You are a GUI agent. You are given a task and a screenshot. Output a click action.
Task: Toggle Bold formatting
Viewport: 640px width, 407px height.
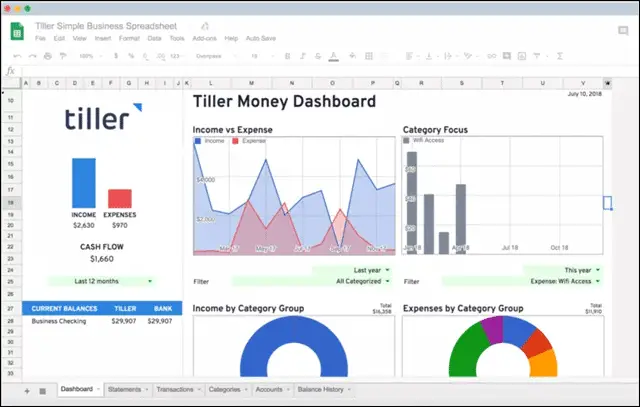coord(287,56)
